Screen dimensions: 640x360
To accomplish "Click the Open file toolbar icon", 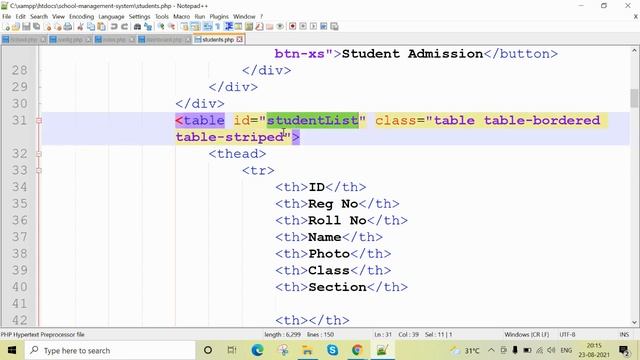I will pos(16,27).
